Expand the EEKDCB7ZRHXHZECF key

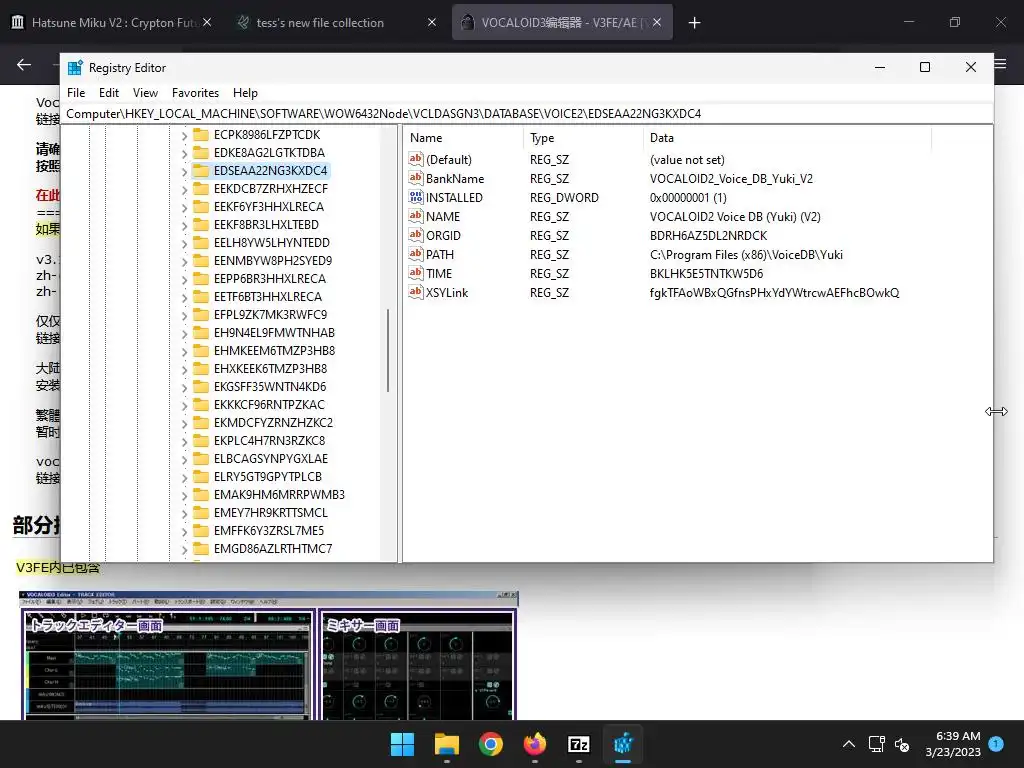point(184,189)
